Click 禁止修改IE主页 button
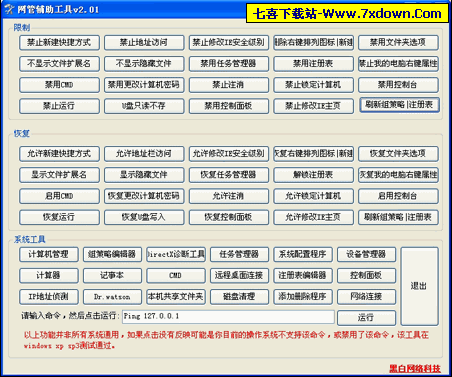Screen dimensions: 452x377 [313, 106]
